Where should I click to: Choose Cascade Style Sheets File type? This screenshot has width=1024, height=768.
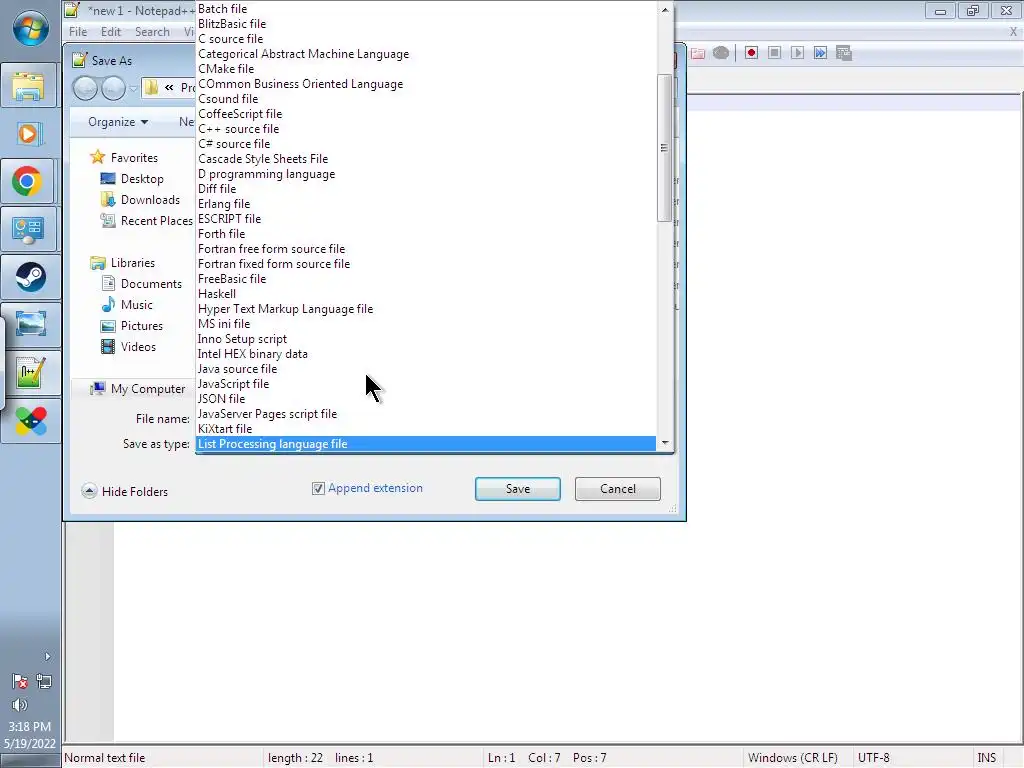[426, 159]
